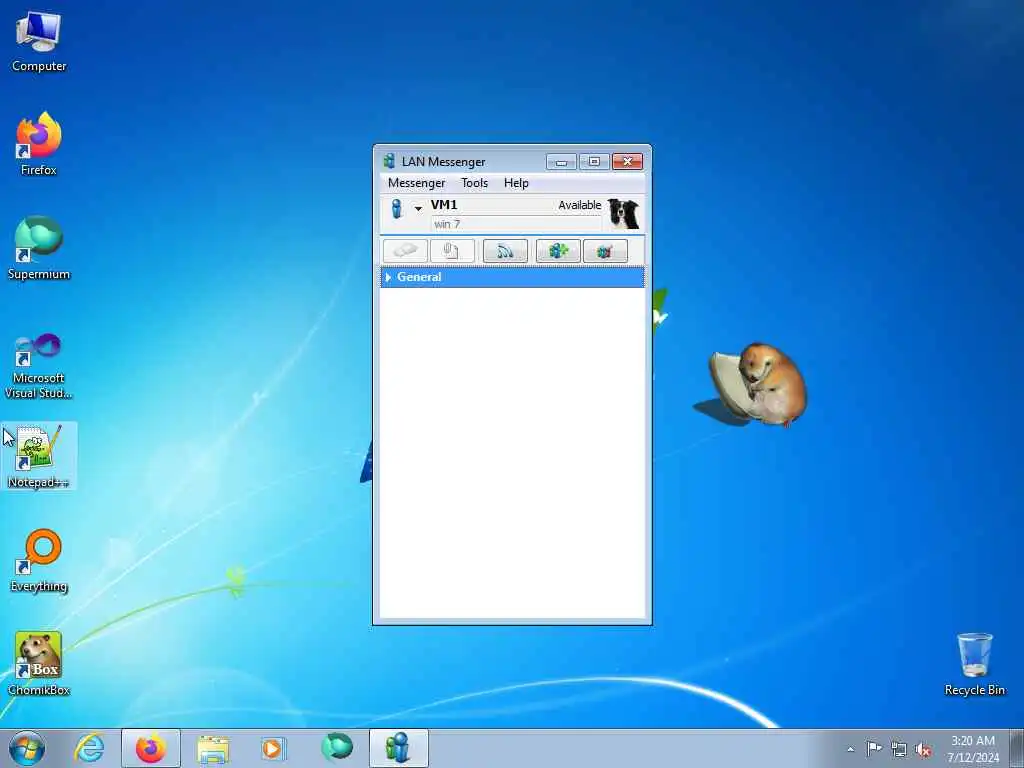Select the Notepad++ desktop shortcut

39,456
